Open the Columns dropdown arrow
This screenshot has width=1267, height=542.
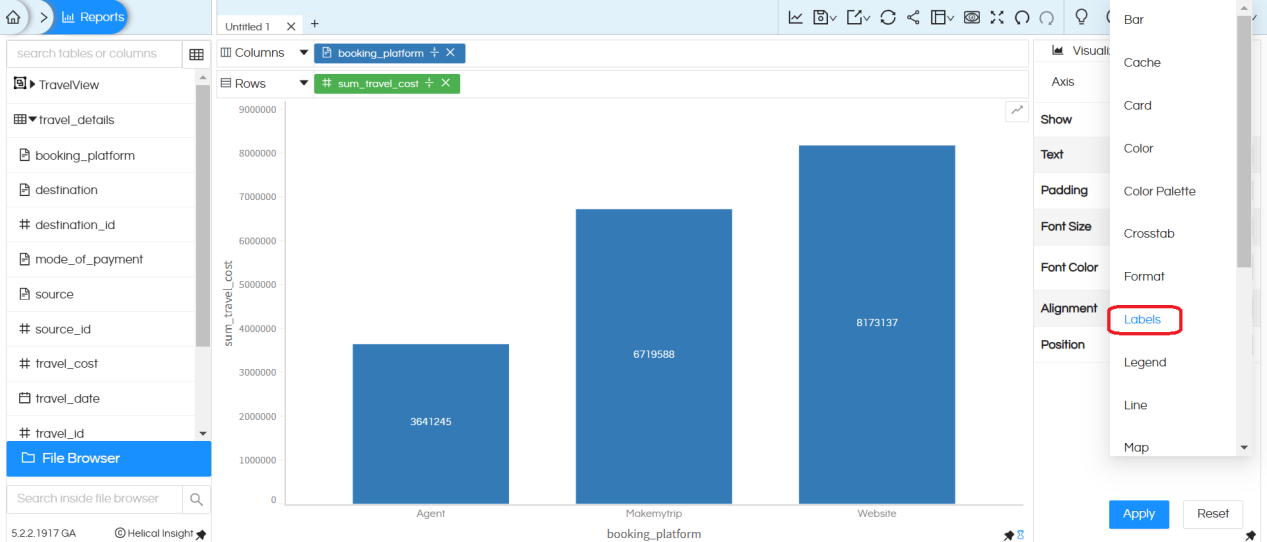point(304,52)
